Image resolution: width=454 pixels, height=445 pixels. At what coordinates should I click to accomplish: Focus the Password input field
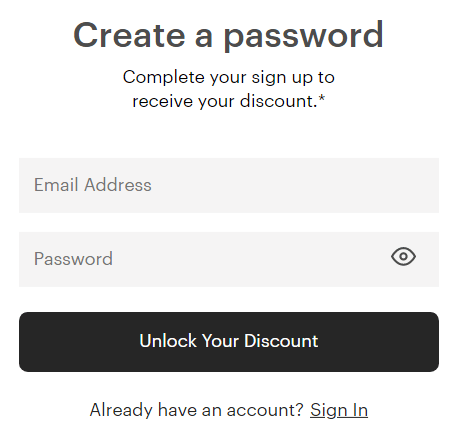(229, 259)
